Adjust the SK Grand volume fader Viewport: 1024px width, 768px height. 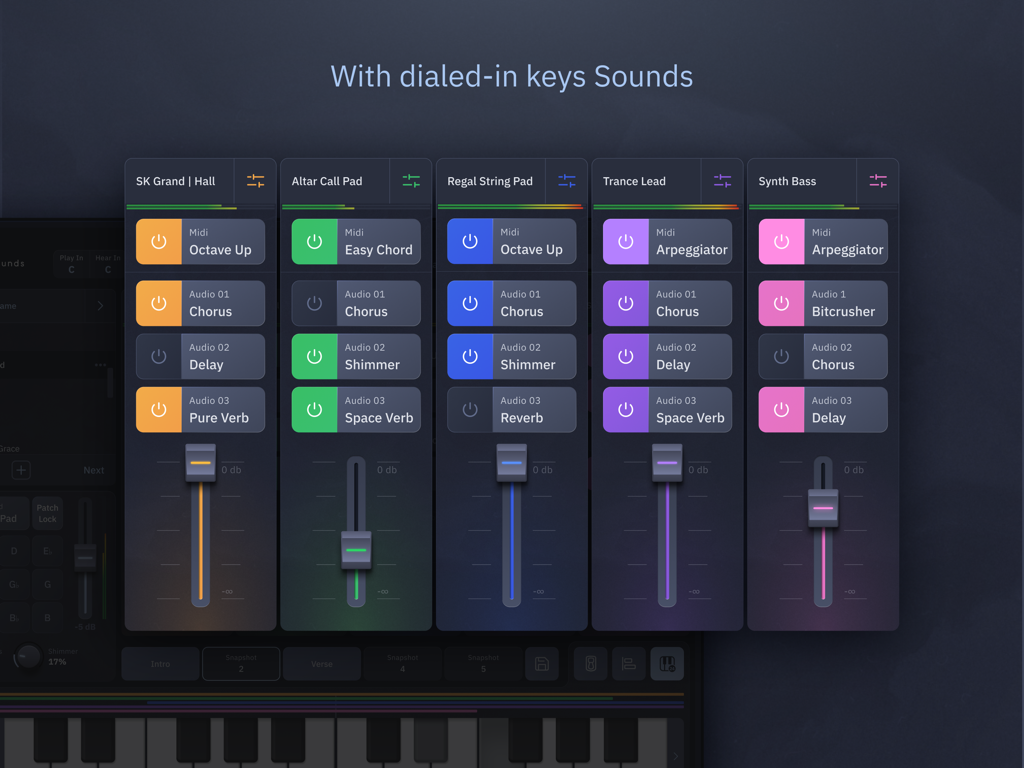[x=200, y=463]
